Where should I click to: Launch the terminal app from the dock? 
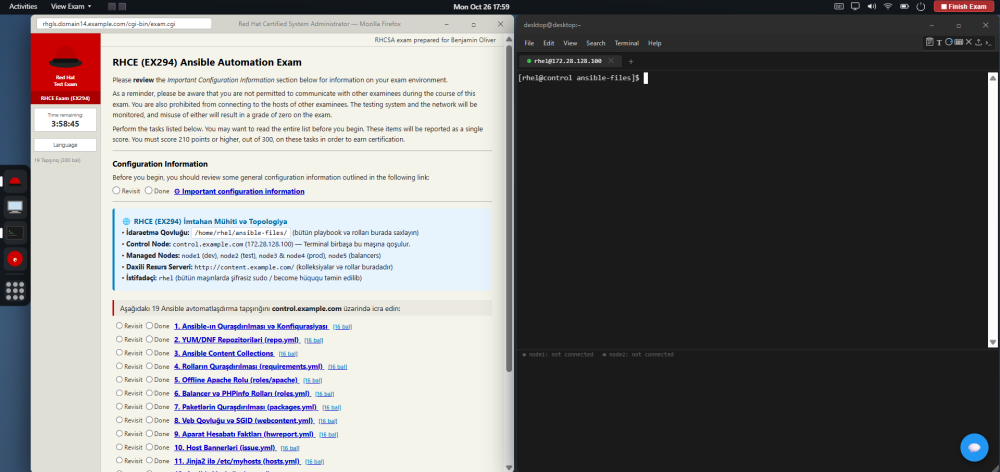[15, 233]
